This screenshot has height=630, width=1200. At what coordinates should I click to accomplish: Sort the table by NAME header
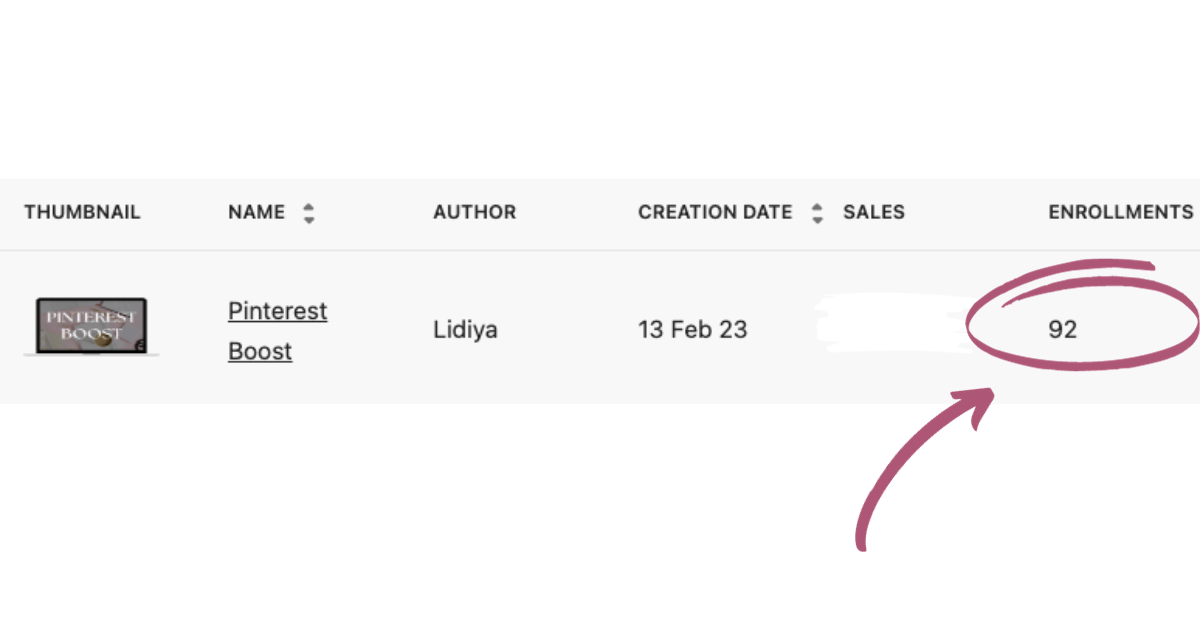pos(256,213)
